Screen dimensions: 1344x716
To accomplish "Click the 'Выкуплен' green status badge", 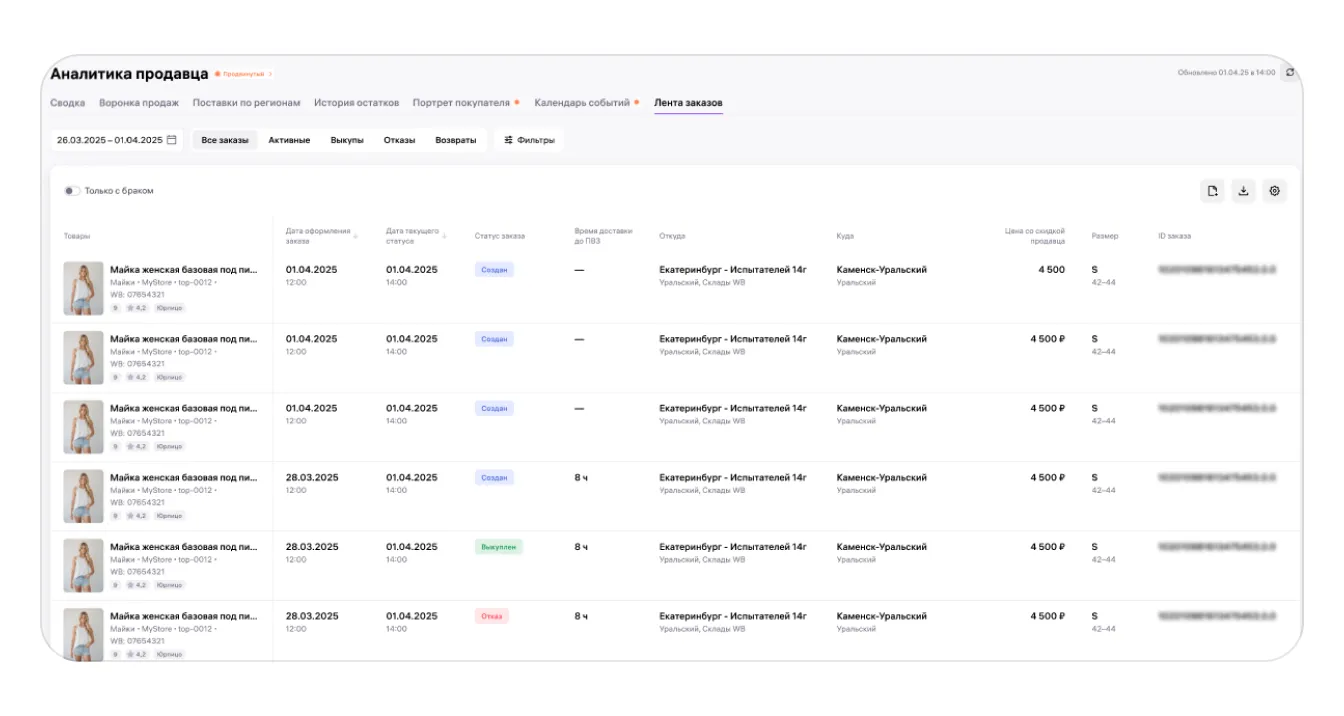I will click(x=498, y=547).
